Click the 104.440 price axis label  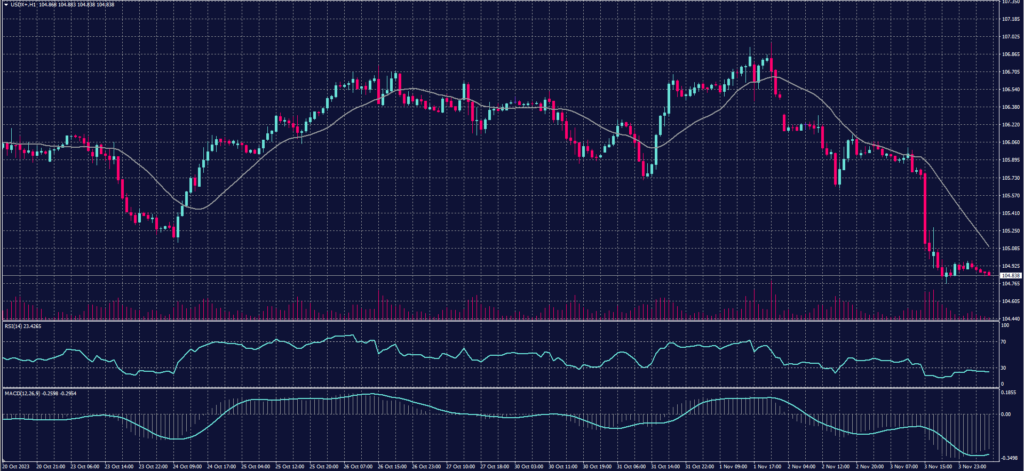coord(1009,318)
